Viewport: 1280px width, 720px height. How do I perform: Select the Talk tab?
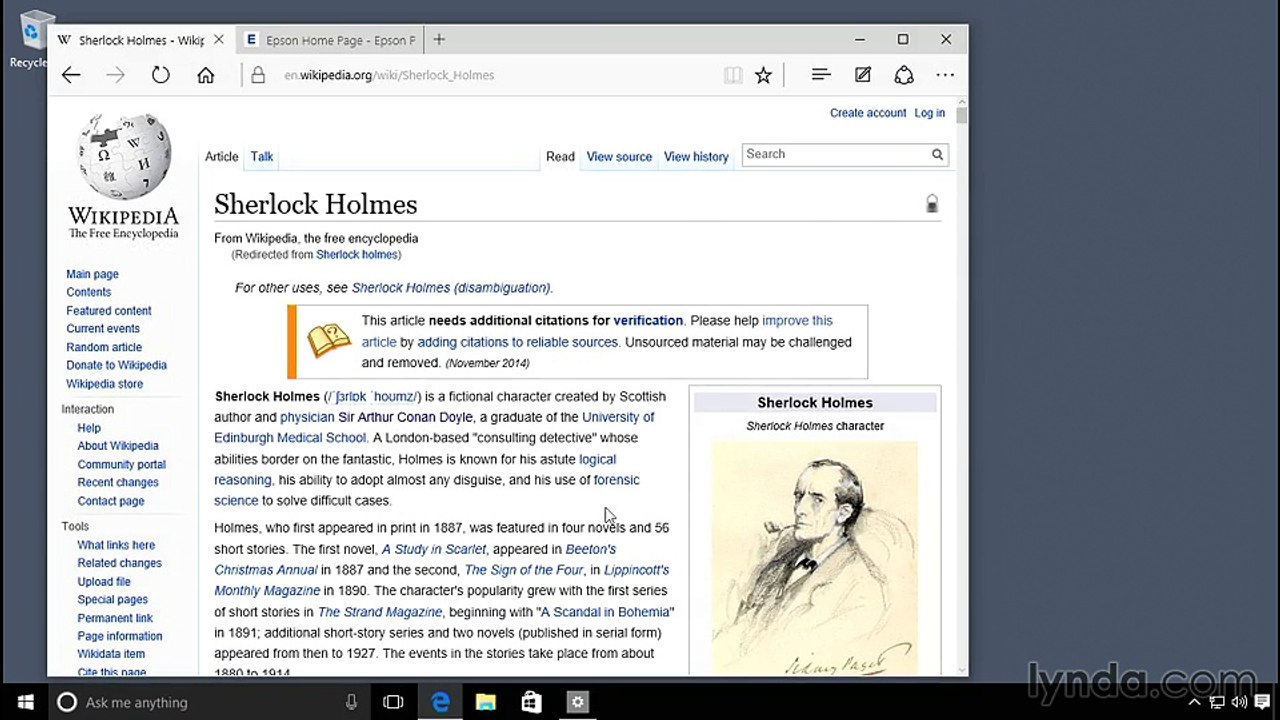262,157
